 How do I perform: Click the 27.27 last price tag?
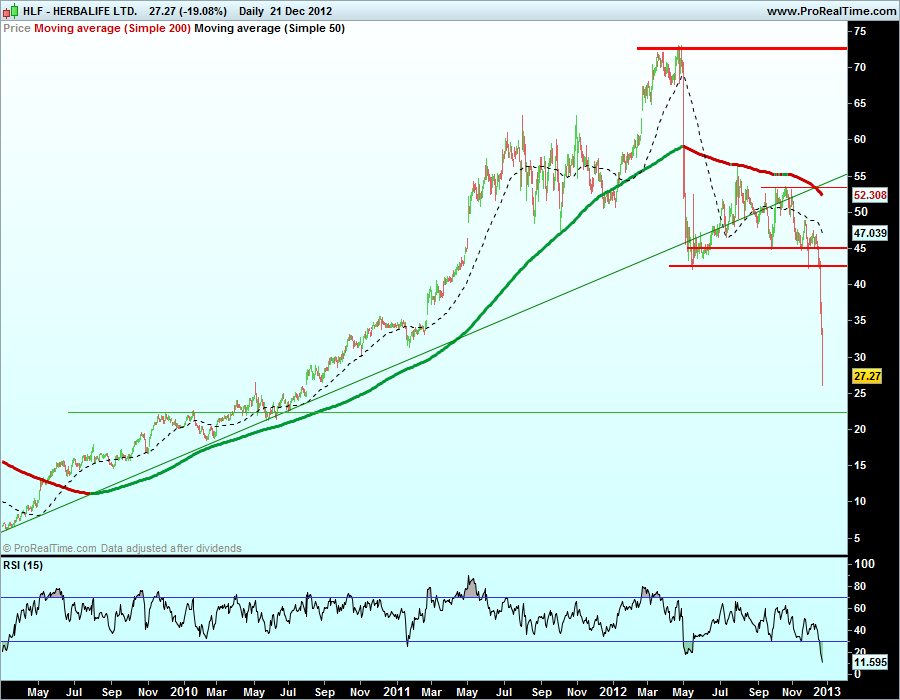[867, 376]
